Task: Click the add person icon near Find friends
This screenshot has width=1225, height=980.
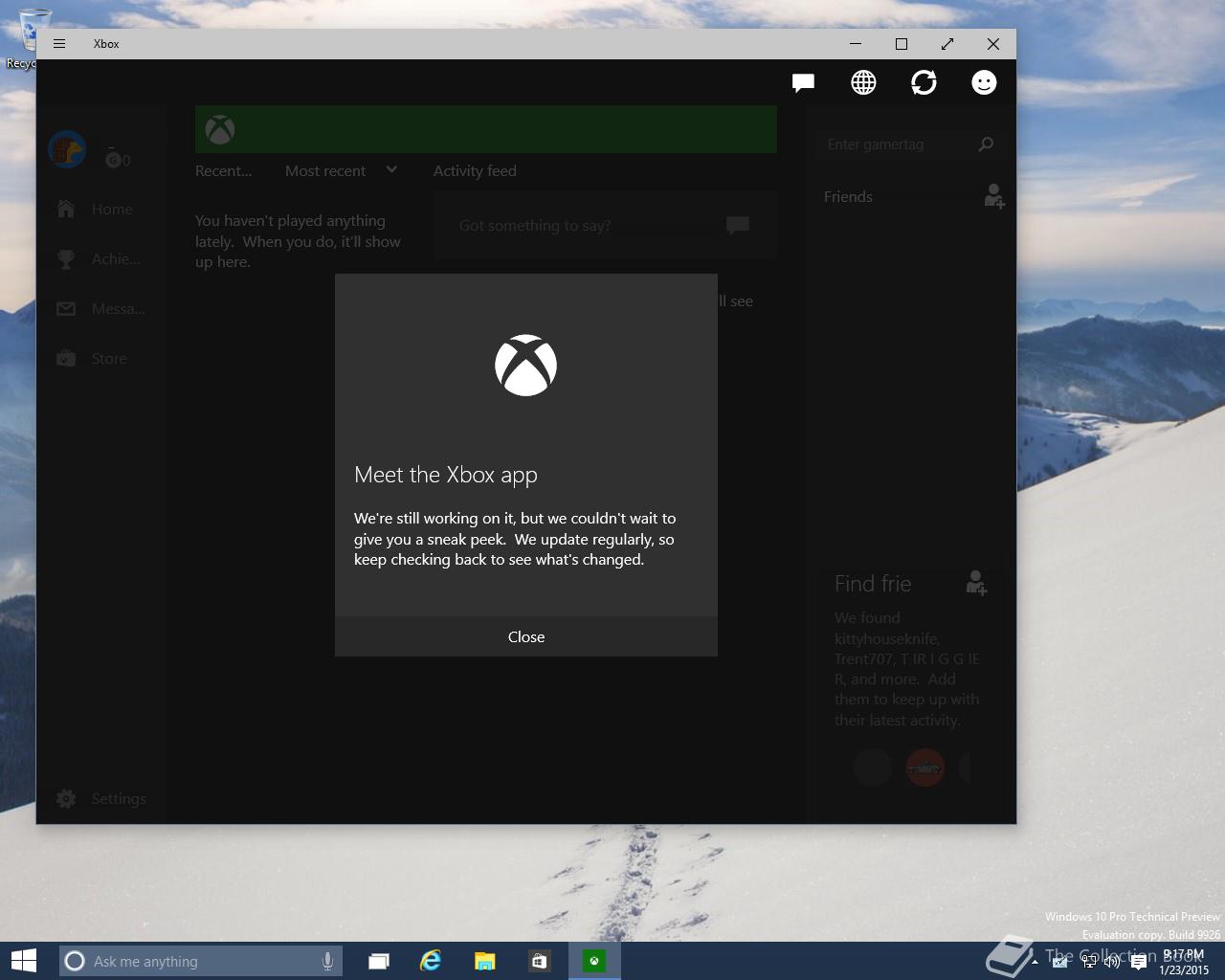Action: pos(976,583)
